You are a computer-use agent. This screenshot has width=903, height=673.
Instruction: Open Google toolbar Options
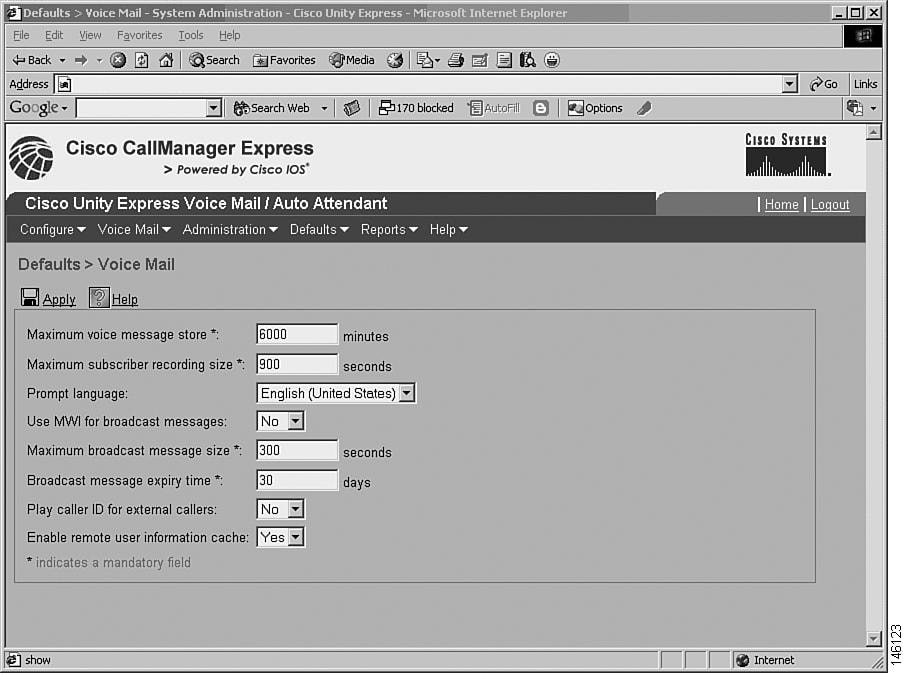click(x=595, y=108)
